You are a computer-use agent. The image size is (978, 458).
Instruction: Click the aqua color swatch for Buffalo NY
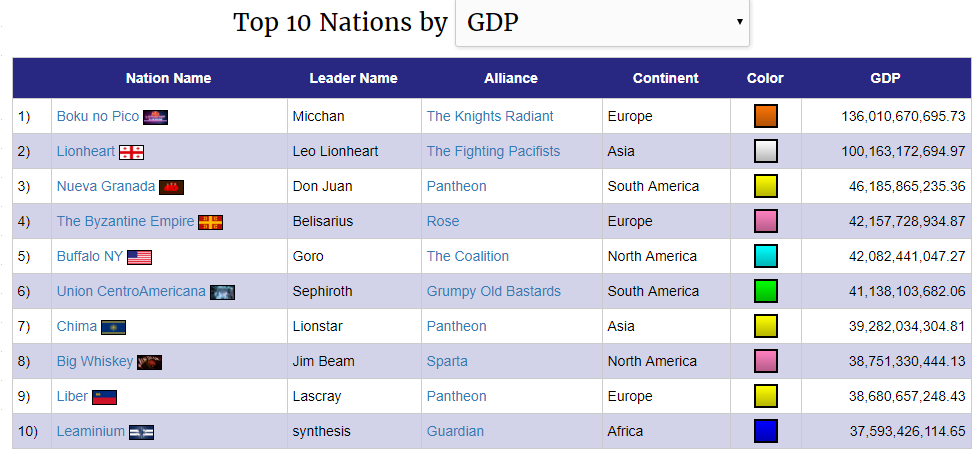click(x=766, y=257)
